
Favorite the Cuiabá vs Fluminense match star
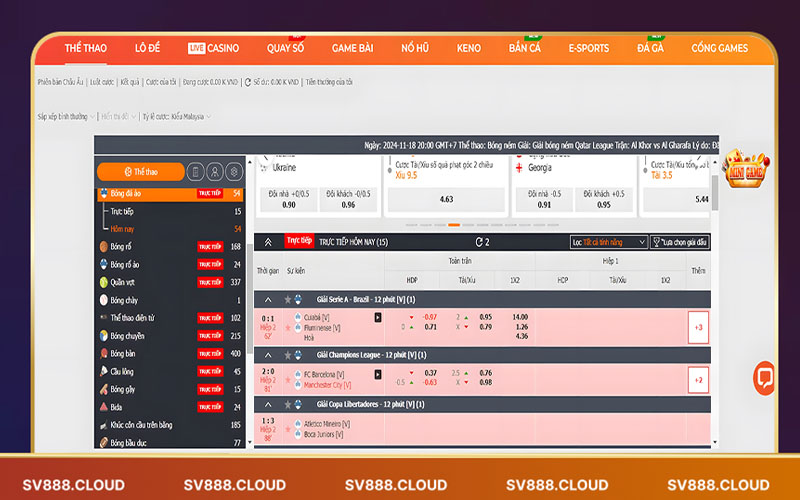288,328
